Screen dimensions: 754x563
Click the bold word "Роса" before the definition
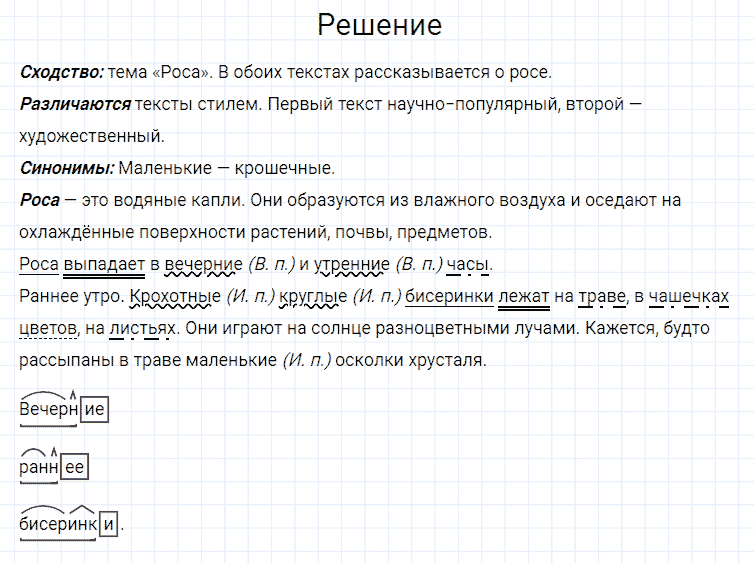point(39,200)
